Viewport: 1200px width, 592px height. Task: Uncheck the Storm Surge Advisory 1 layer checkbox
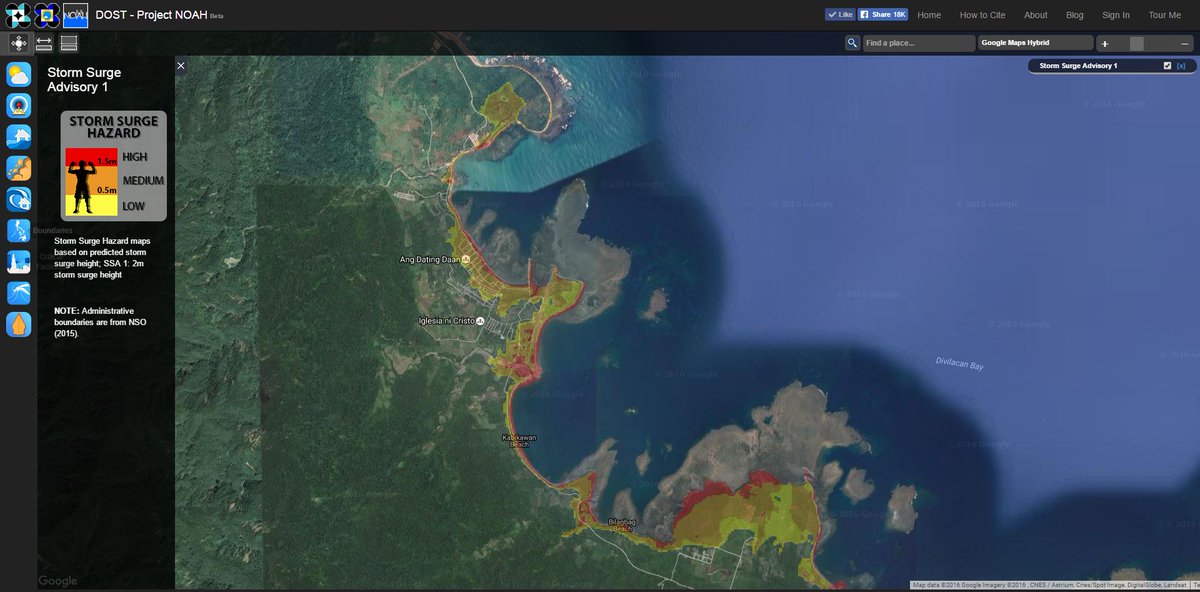point(1167,66)
